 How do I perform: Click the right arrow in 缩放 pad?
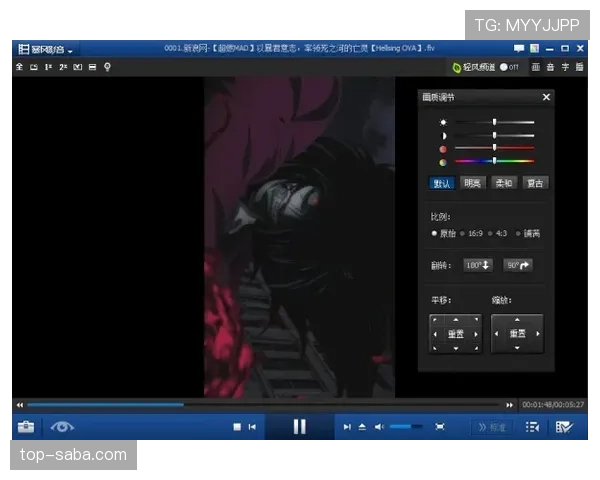538,334
